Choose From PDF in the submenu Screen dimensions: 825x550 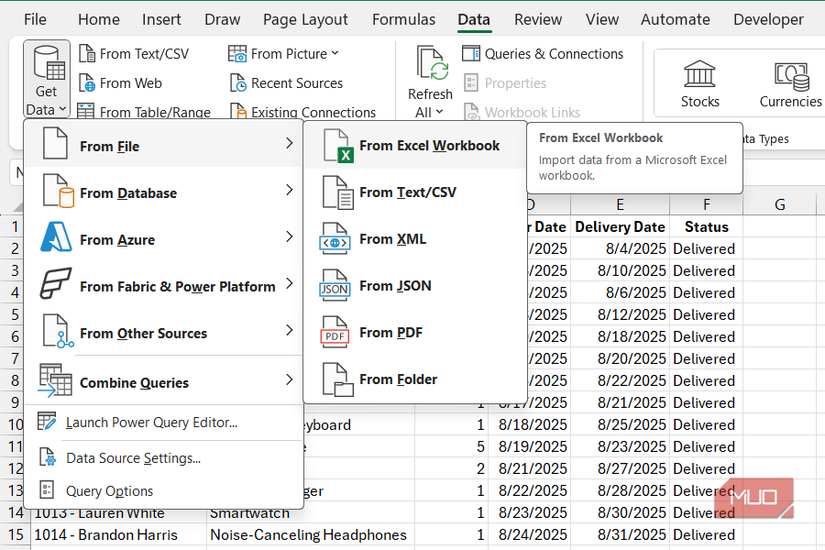(x=415, y=333)
